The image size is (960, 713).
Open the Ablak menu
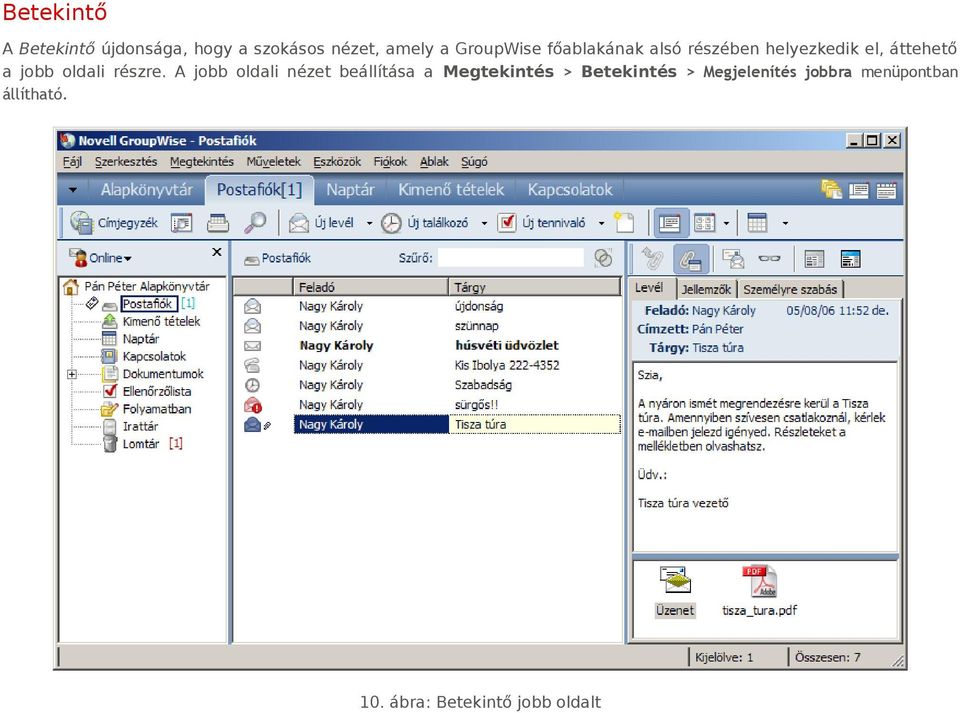[434, 162]
